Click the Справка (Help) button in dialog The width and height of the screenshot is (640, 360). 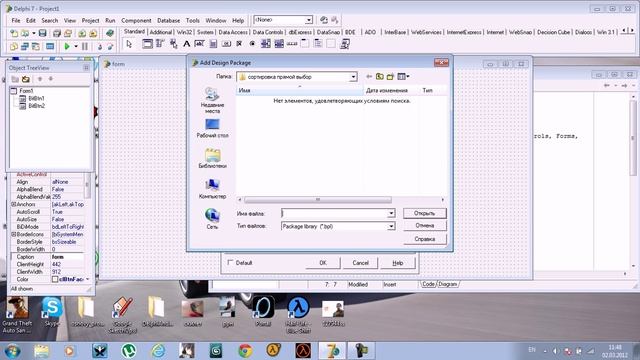tap(424, 239)
